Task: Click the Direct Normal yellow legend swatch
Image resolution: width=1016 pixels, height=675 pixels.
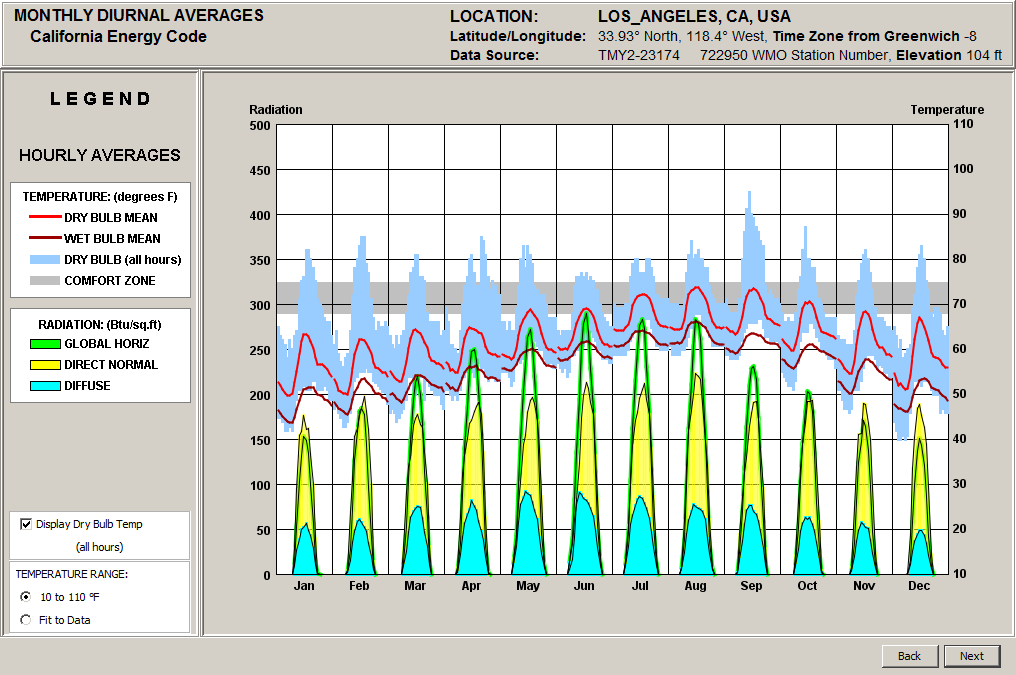Action: coord(43,365)
